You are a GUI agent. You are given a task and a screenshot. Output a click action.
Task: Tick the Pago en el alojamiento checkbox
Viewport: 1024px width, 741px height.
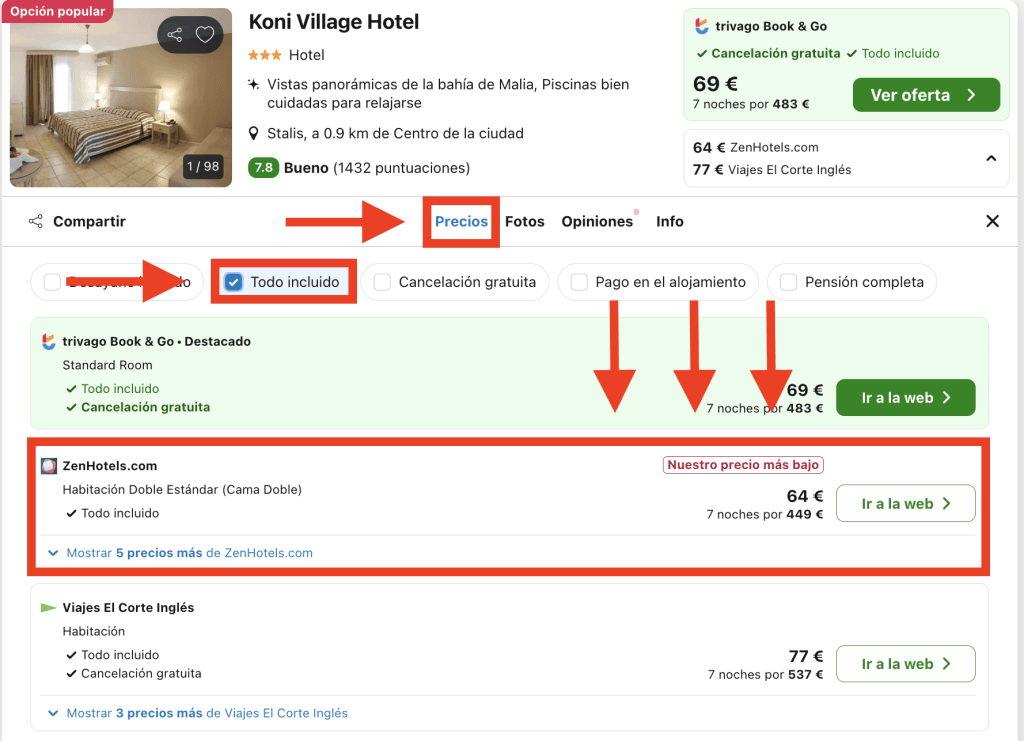(x=579, y=282)
